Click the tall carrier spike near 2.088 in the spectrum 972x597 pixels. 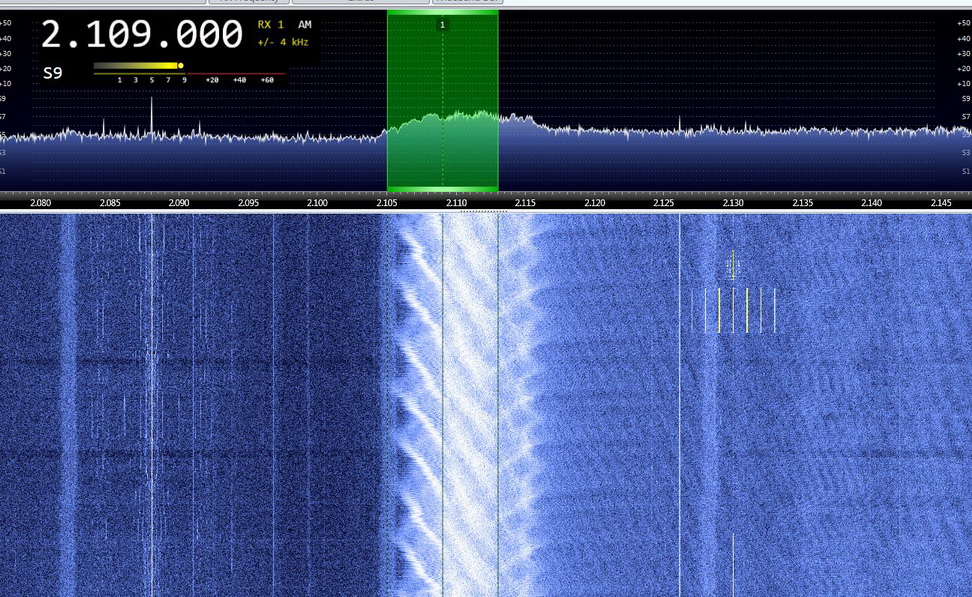pyautogui.click(x=151, y=118)
